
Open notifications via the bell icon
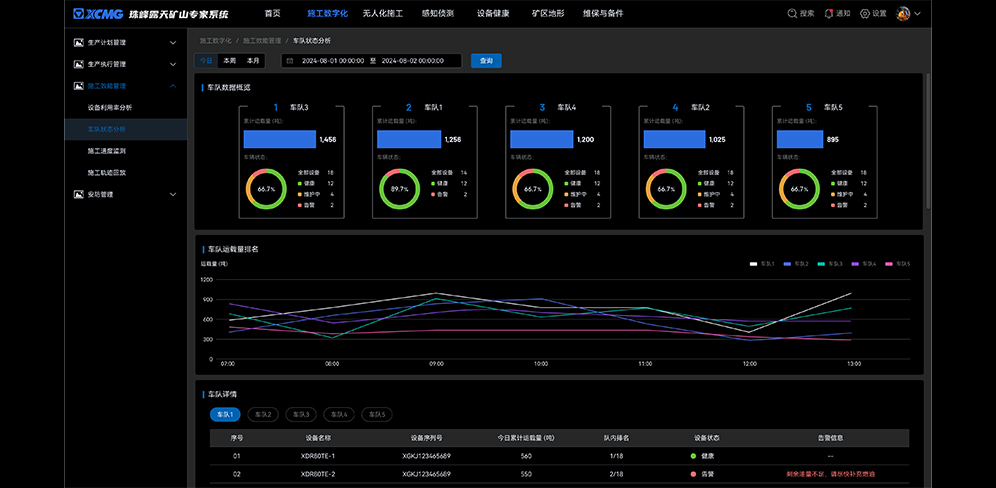[x=829, y=14]
